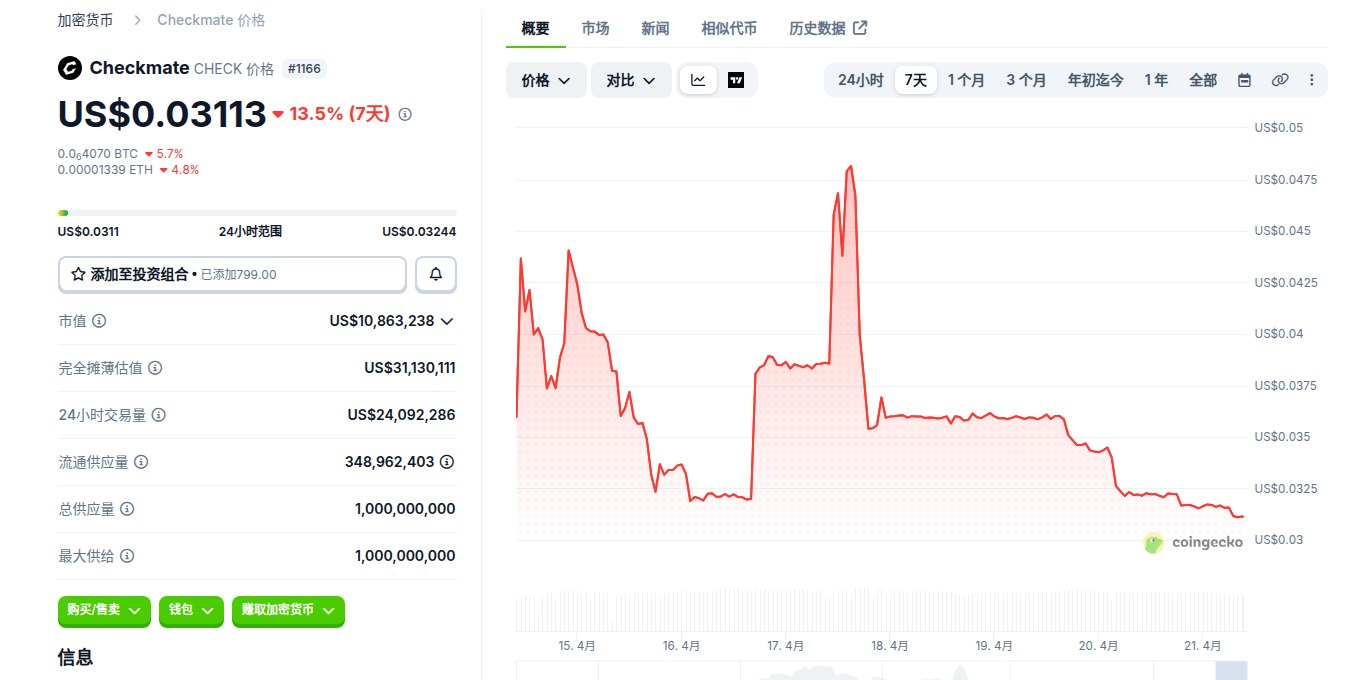Open the calendar date range icon
Viewport: 1360px width, 680px height.
point(1245,80)
